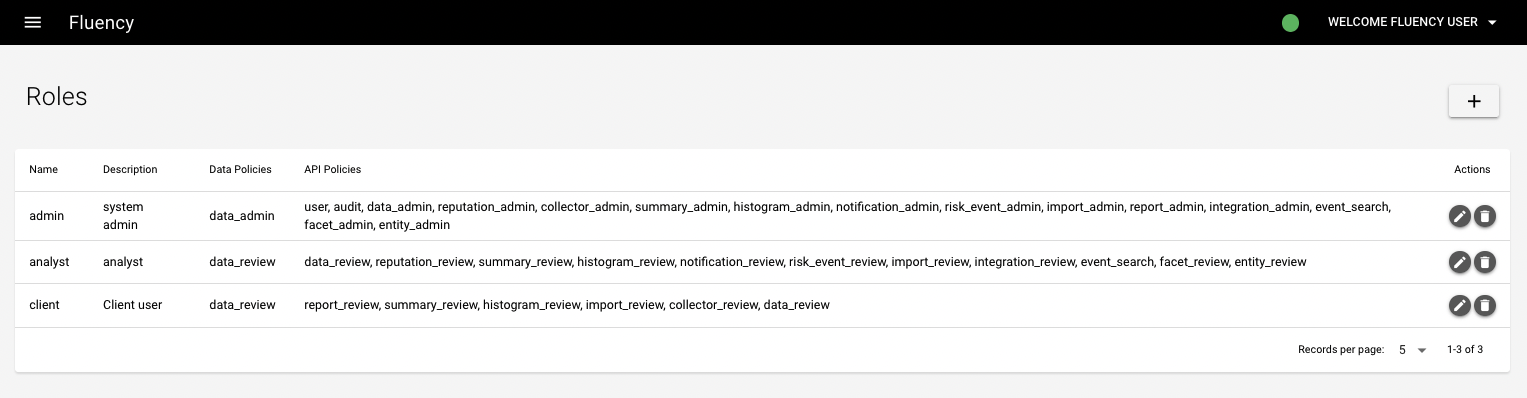The height and width of the screenshot is (398, 1527).
Task: Delete the admin role
Action: [x=1485, y=216]
